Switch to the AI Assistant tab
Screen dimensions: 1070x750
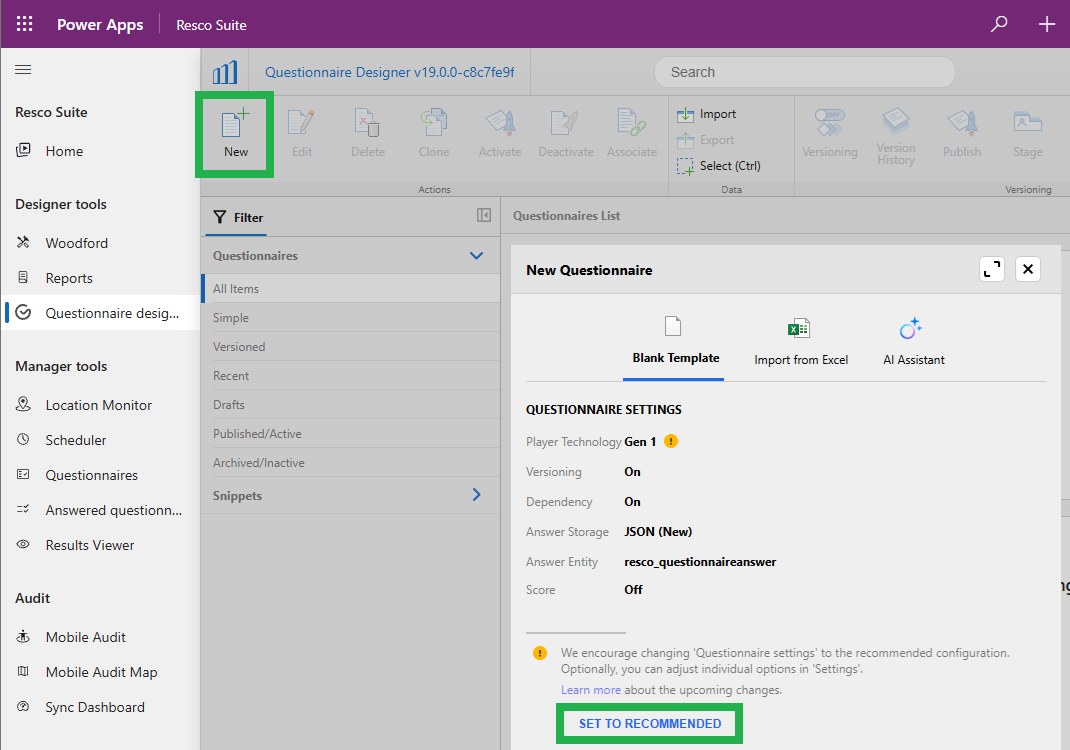913,342
